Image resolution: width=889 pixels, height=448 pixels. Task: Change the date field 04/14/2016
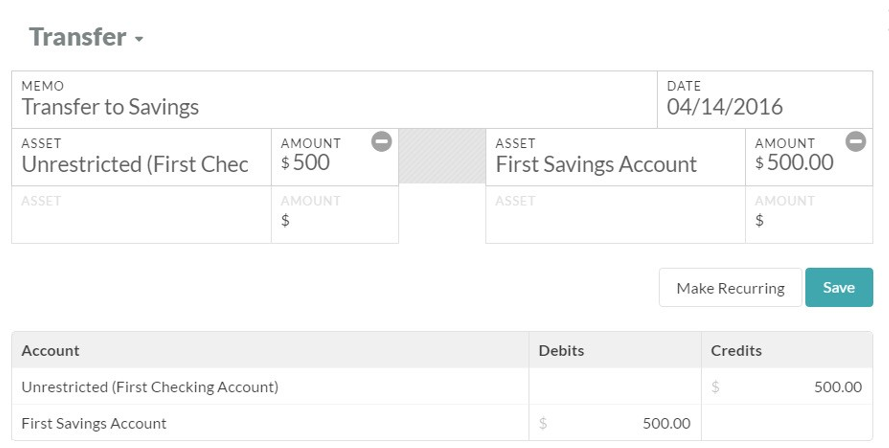click(x=765, y=99)
